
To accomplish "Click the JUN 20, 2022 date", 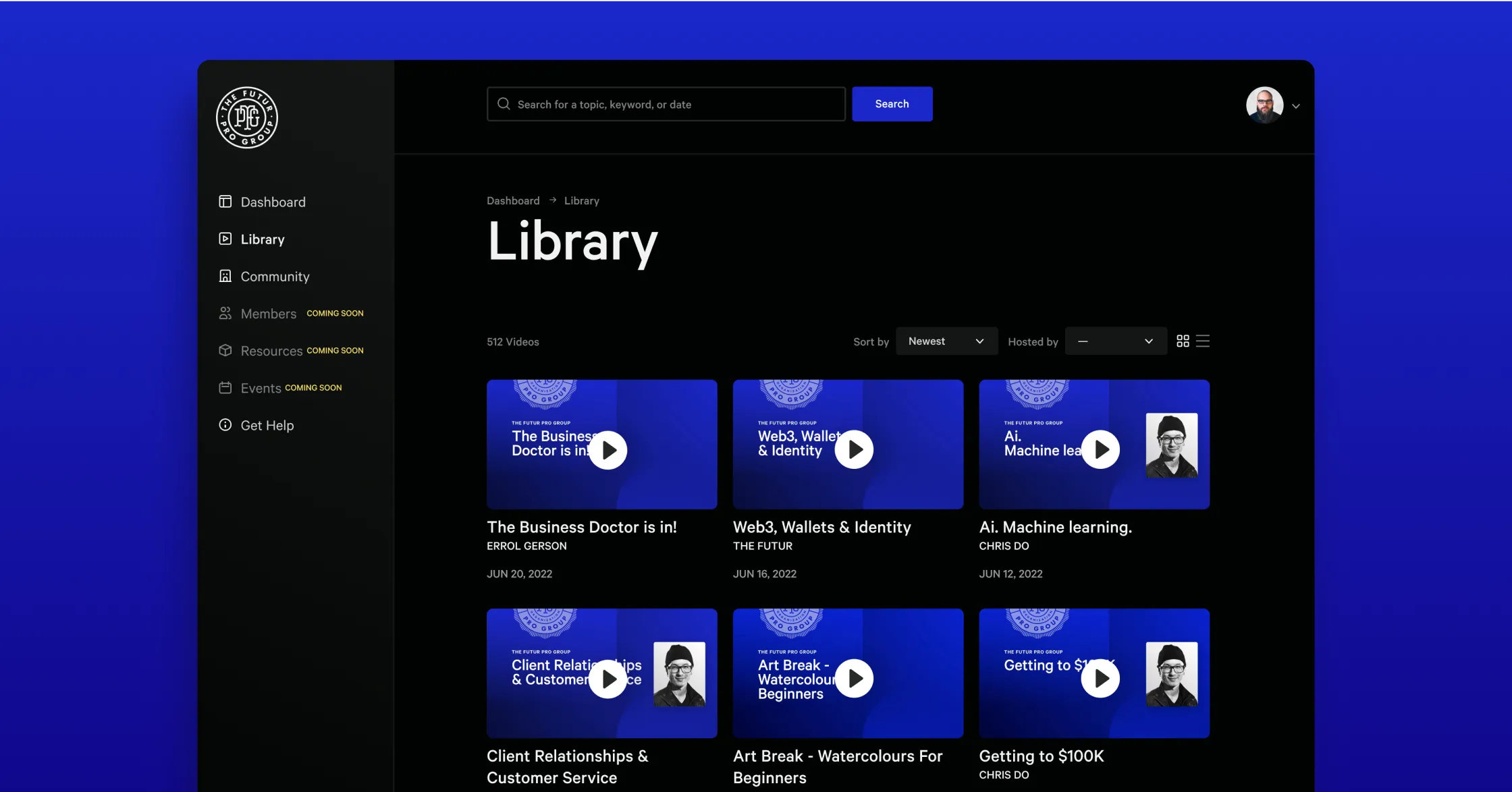I will click(x=520, y=573).
